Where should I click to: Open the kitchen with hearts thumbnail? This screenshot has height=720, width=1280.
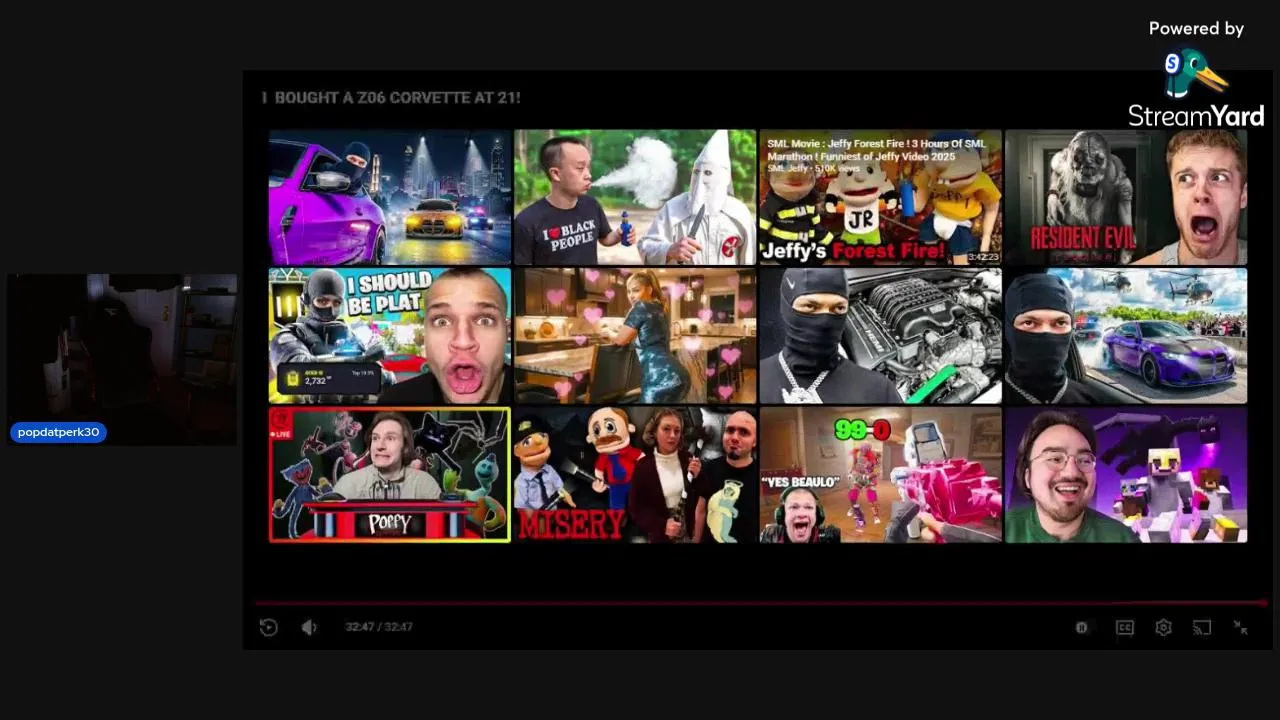[635, 335]
